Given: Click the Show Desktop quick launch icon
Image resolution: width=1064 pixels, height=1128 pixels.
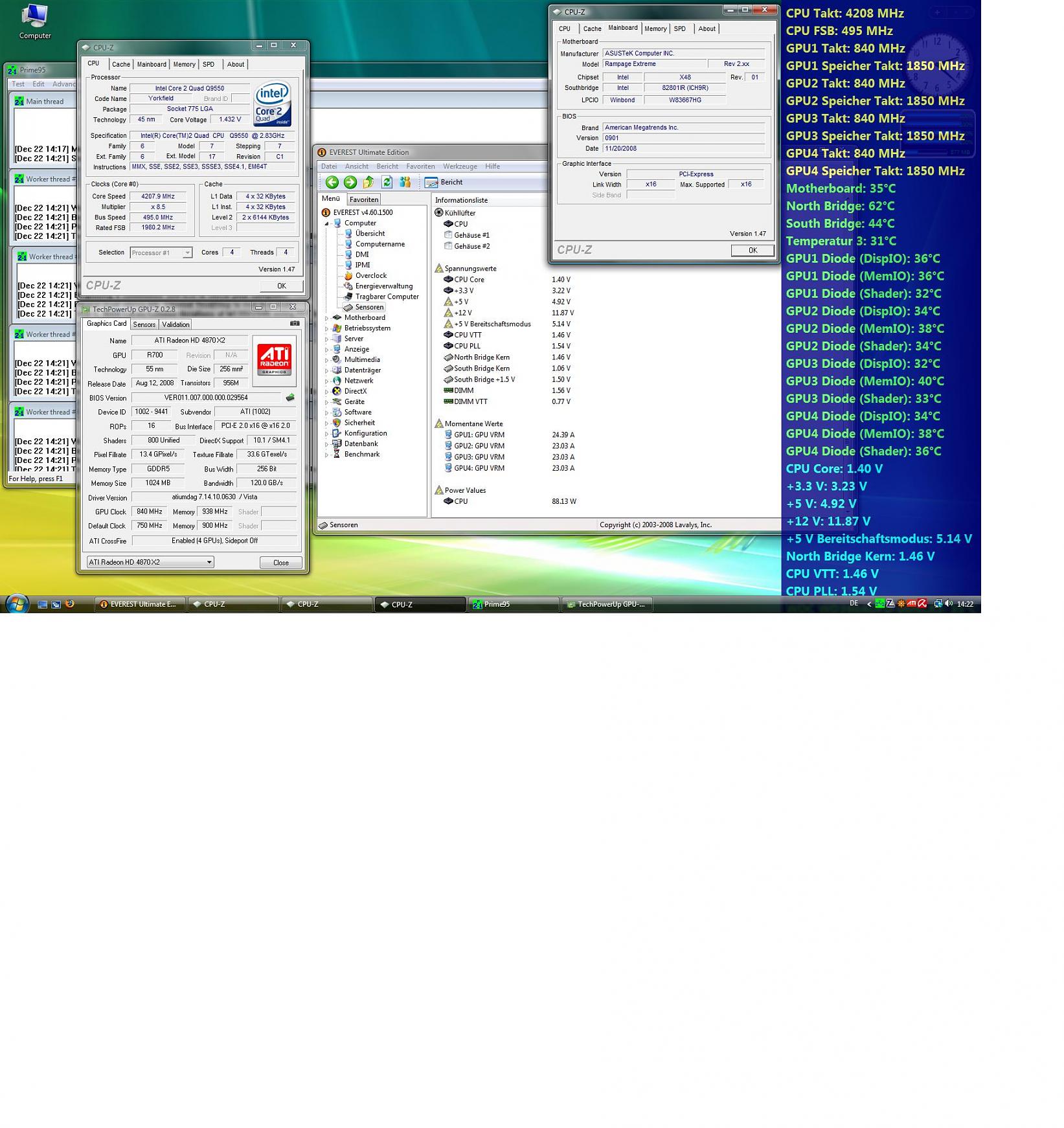Looking at the screenshot, I should pyautogui.click(x=43, y=604).
